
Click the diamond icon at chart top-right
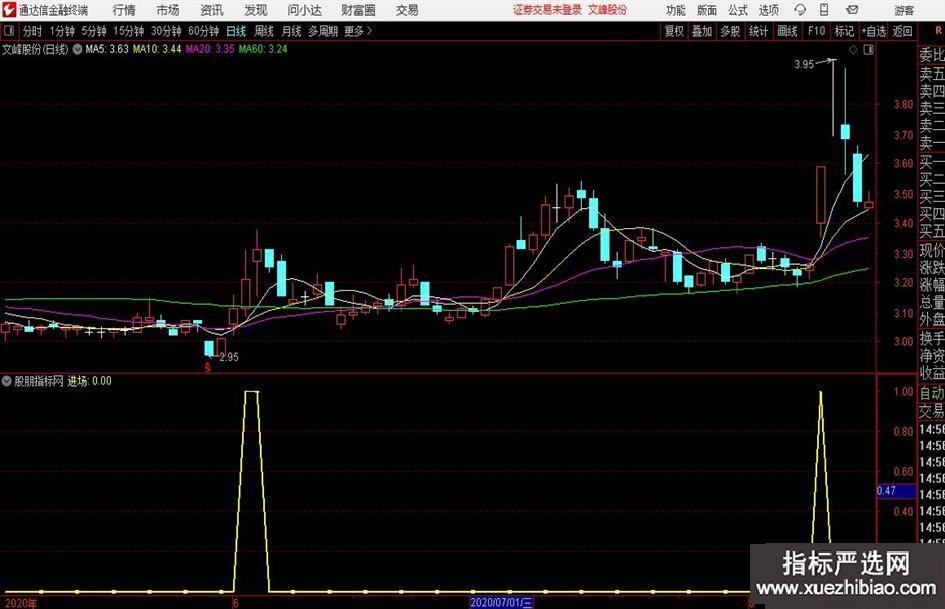click(x=852, y=48)
